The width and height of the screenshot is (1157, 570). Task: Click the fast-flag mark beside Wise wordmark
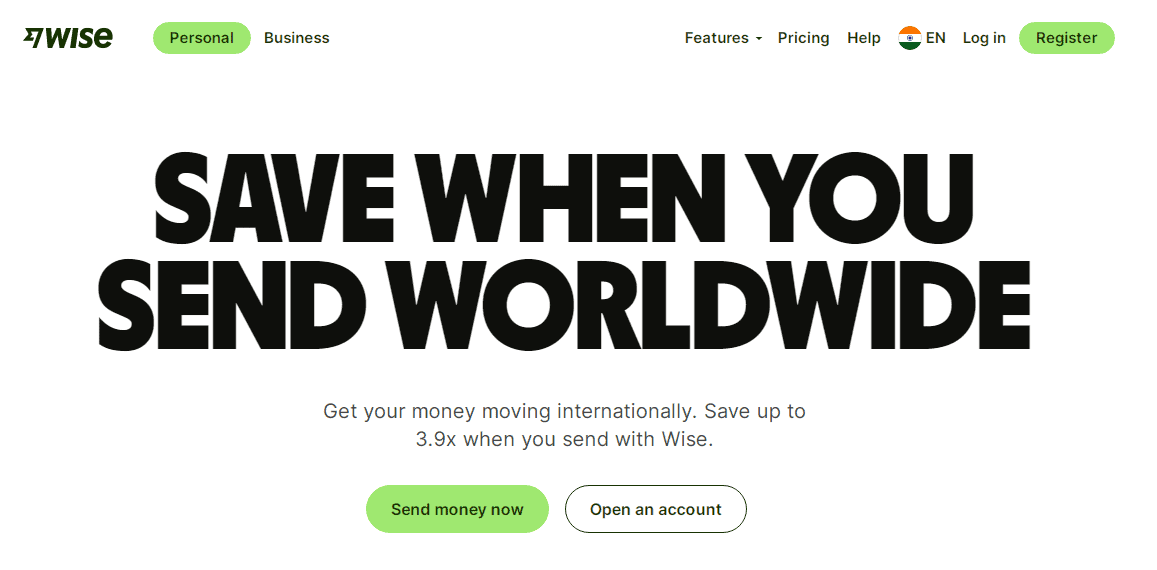coord(33,38)
